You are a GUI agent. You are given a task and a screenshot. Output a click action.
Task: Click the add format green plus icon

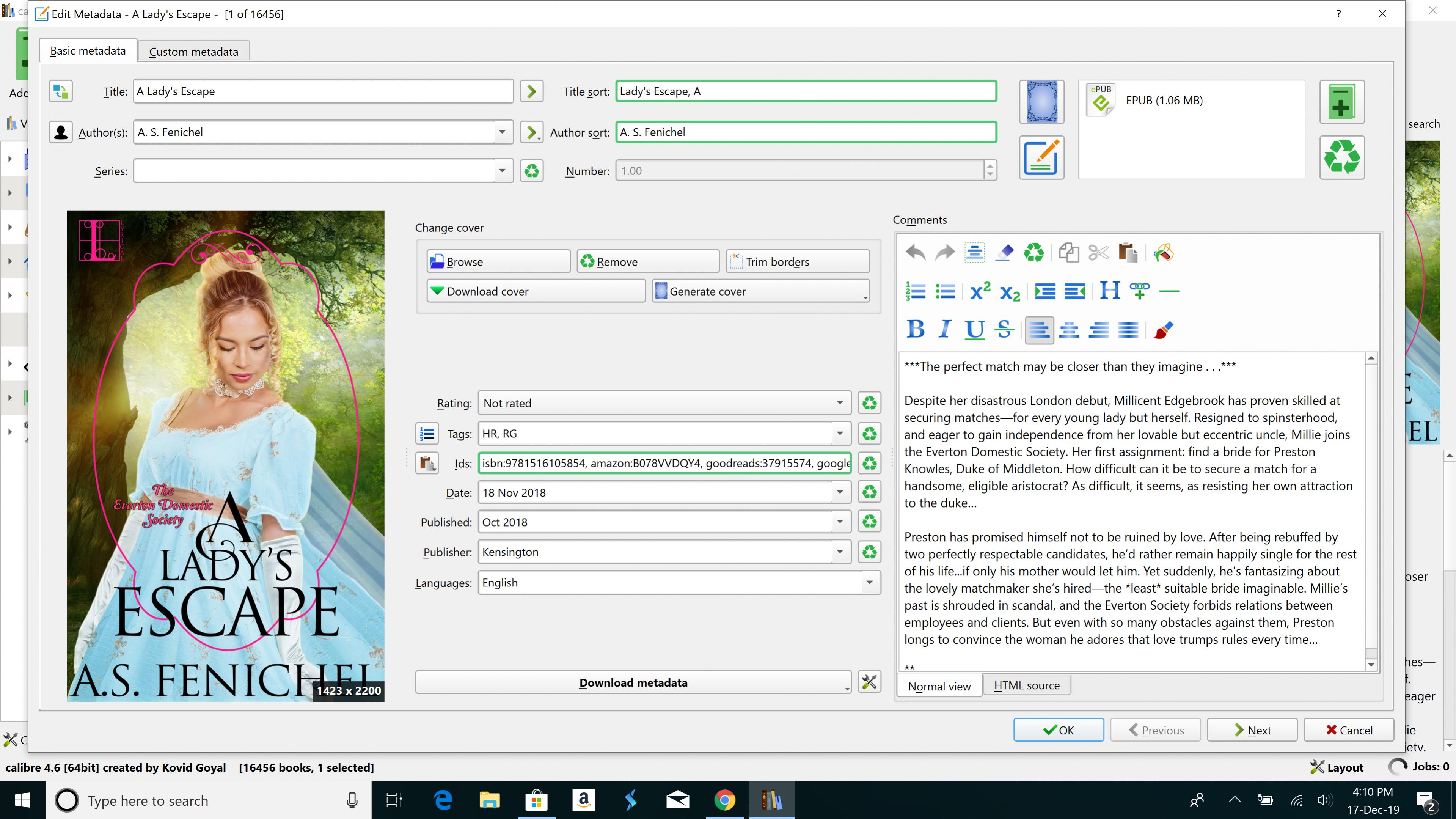click(x=1341, y=102)
